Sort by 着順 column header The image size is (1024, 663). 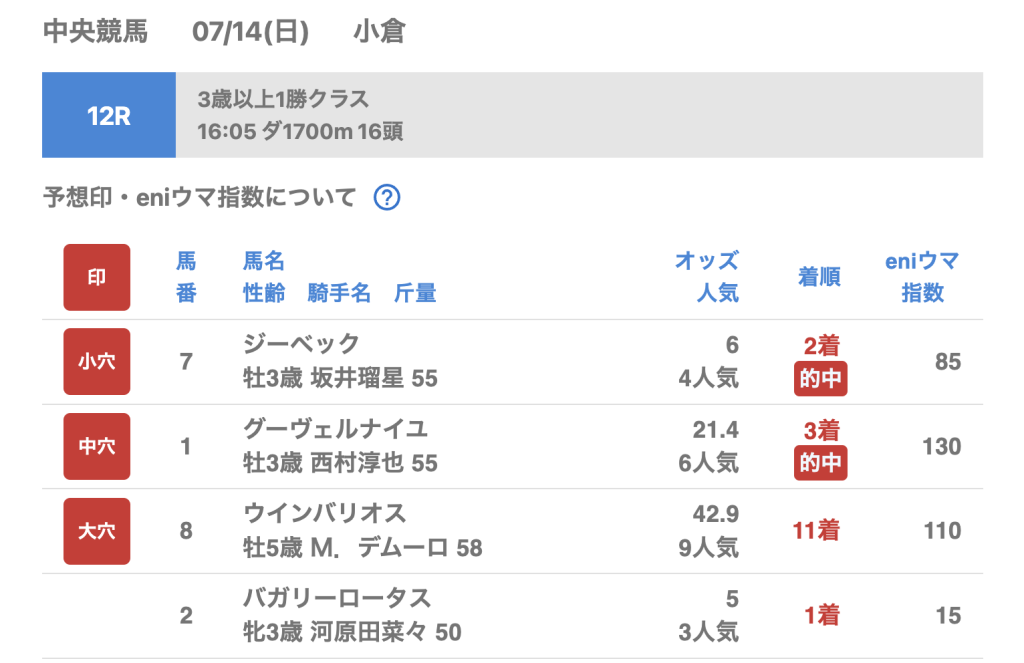[x=819, y=277]
